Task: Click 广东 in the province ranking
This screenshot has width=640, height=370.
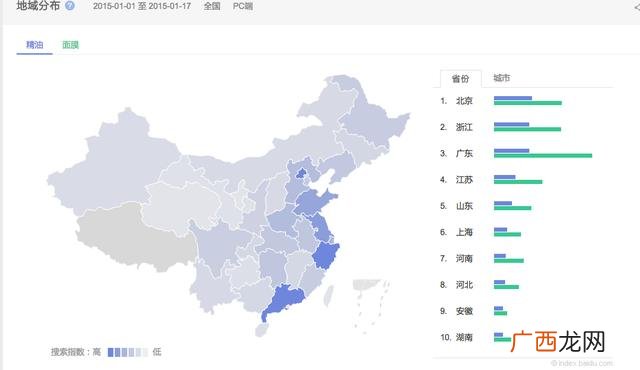Action: (464, 153)
